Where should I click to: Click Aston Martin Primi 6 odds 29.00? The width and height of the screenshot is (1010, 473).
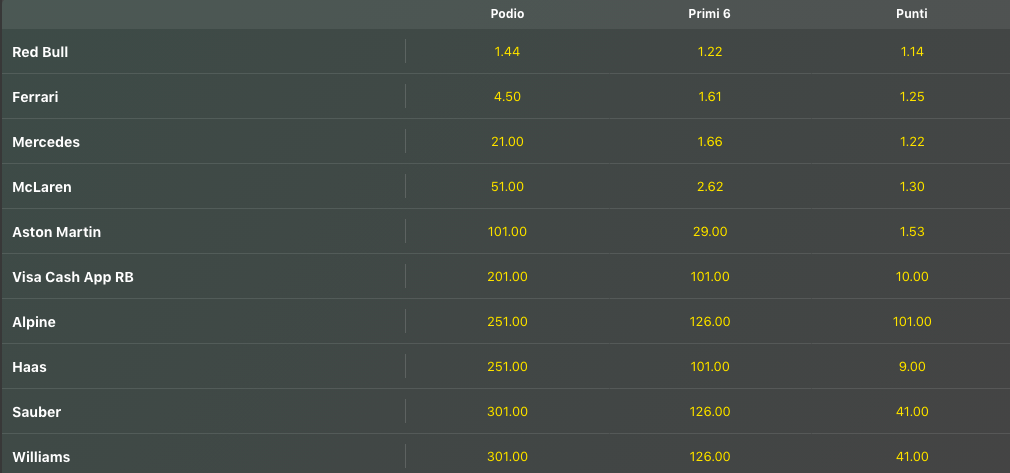710,232
